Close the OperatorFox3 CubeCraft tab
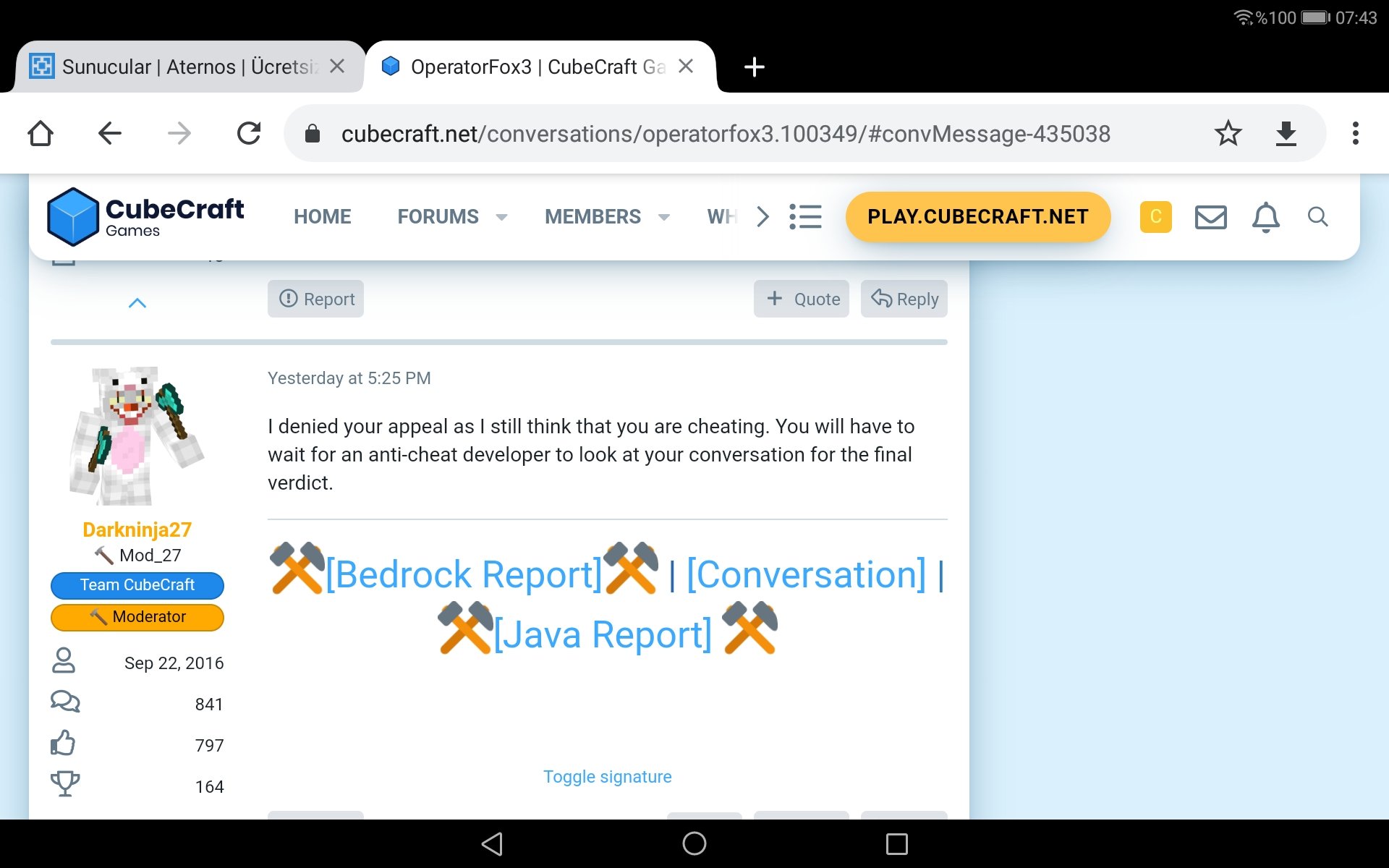The height and width of the screenshot is (868, 1389). tap(686, 66)
